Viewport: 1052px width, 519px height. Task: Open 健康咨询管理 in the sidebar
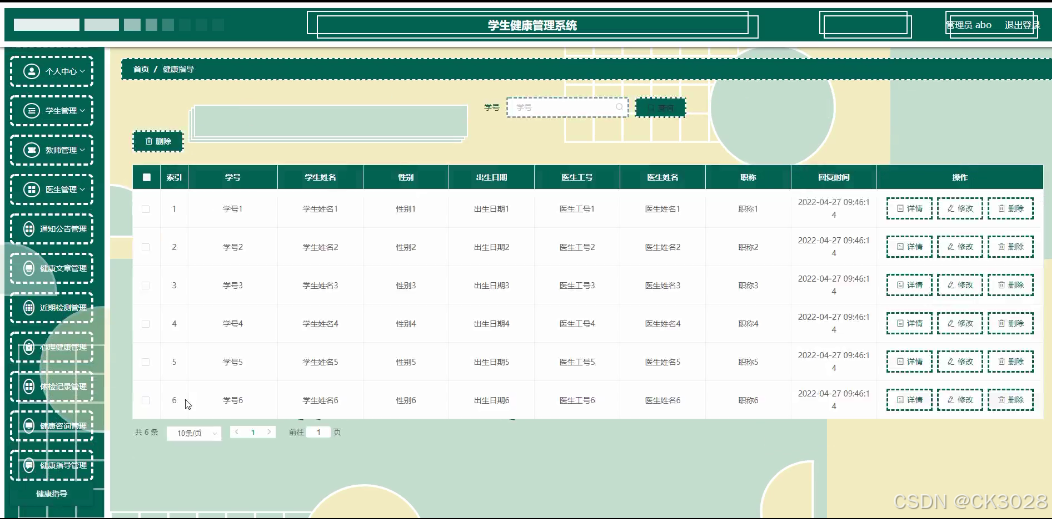point(52,426)
